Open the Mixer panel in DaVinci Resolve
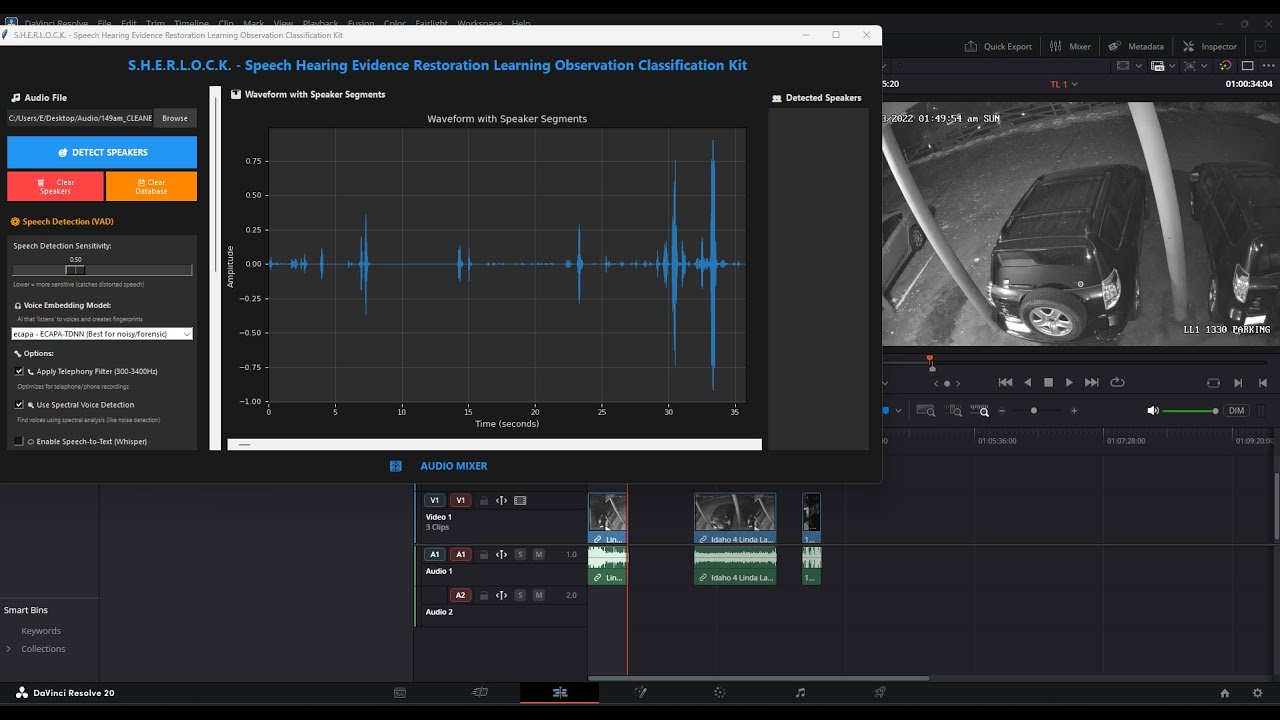The image size is (1280, 720). 1070,46
